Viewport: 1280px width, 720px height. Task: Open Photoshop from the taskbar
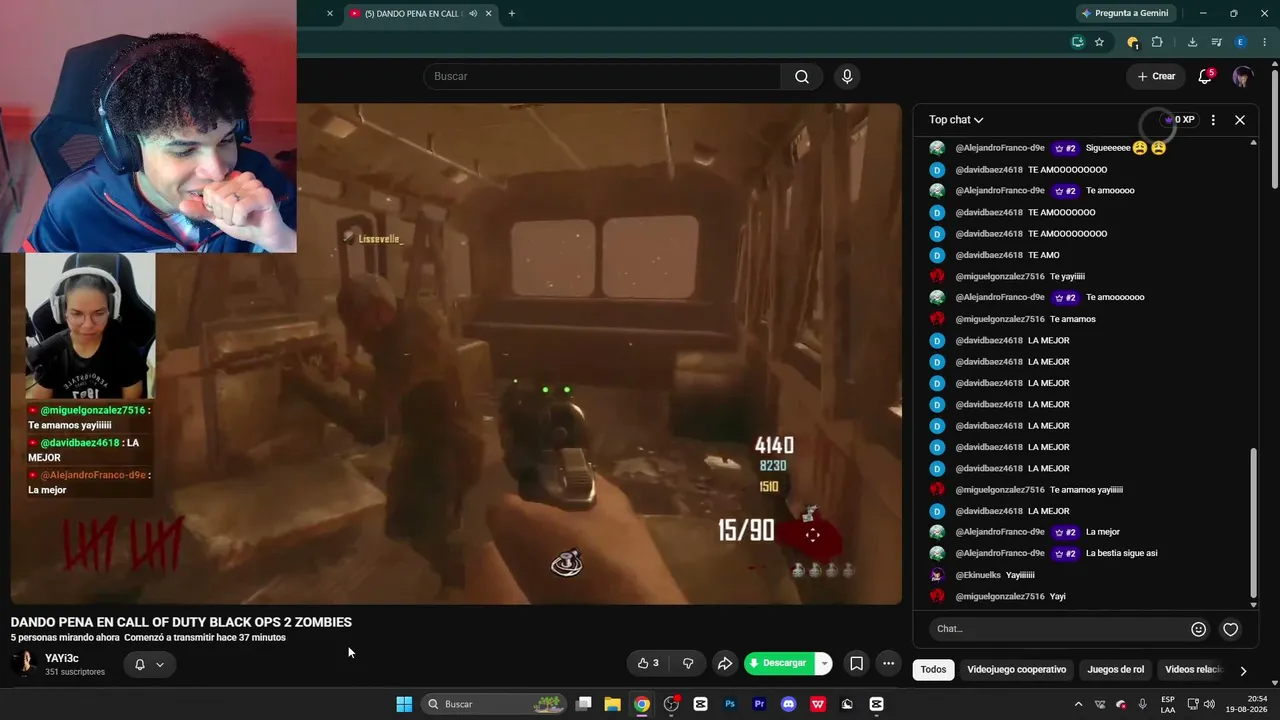[x=730, y=704]
